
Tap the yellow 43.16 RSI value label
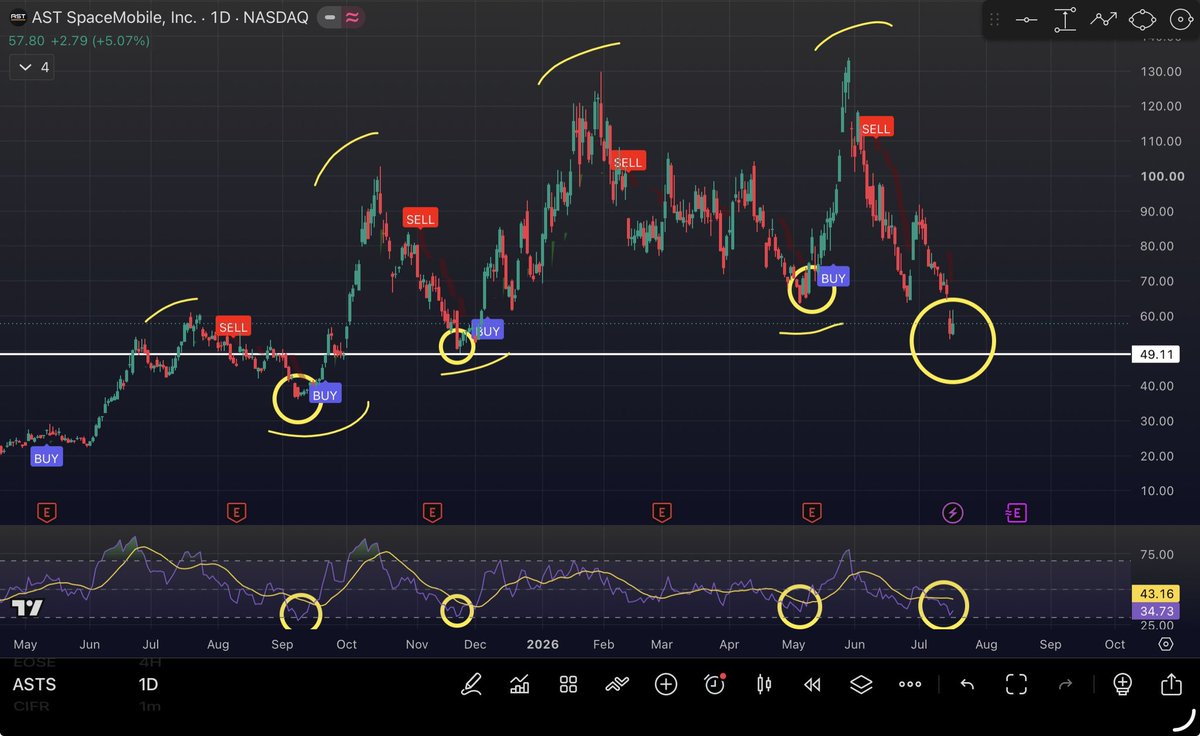tap(1155, 594)
